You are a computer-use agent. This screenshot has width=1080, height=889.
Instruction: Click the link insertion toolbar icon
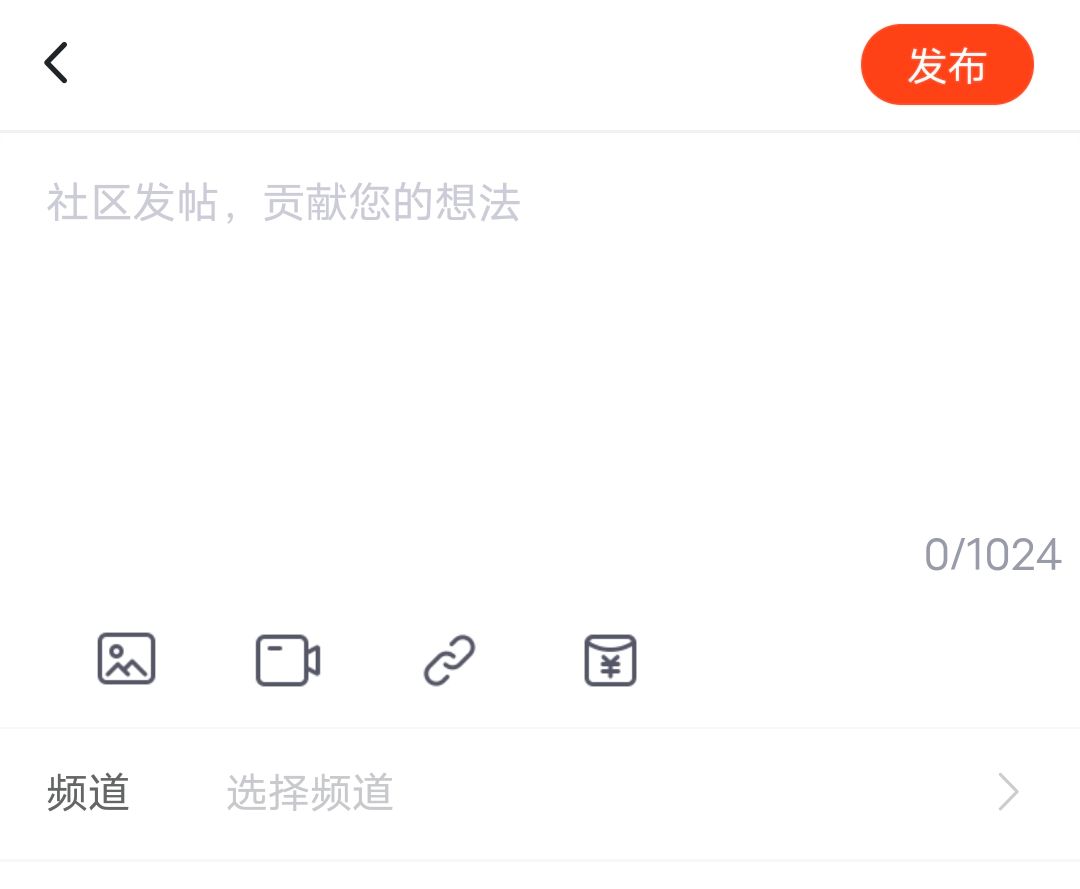pos(449,660)
